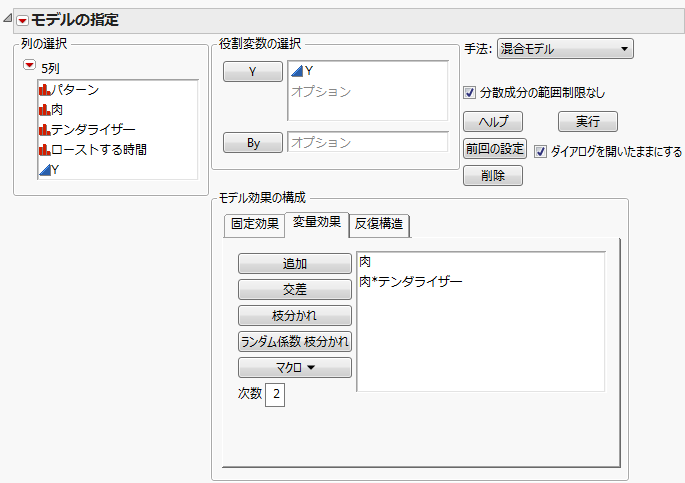Click the Y role button
This screenshot has width=685, height=483.
click(x=253, y=72)
